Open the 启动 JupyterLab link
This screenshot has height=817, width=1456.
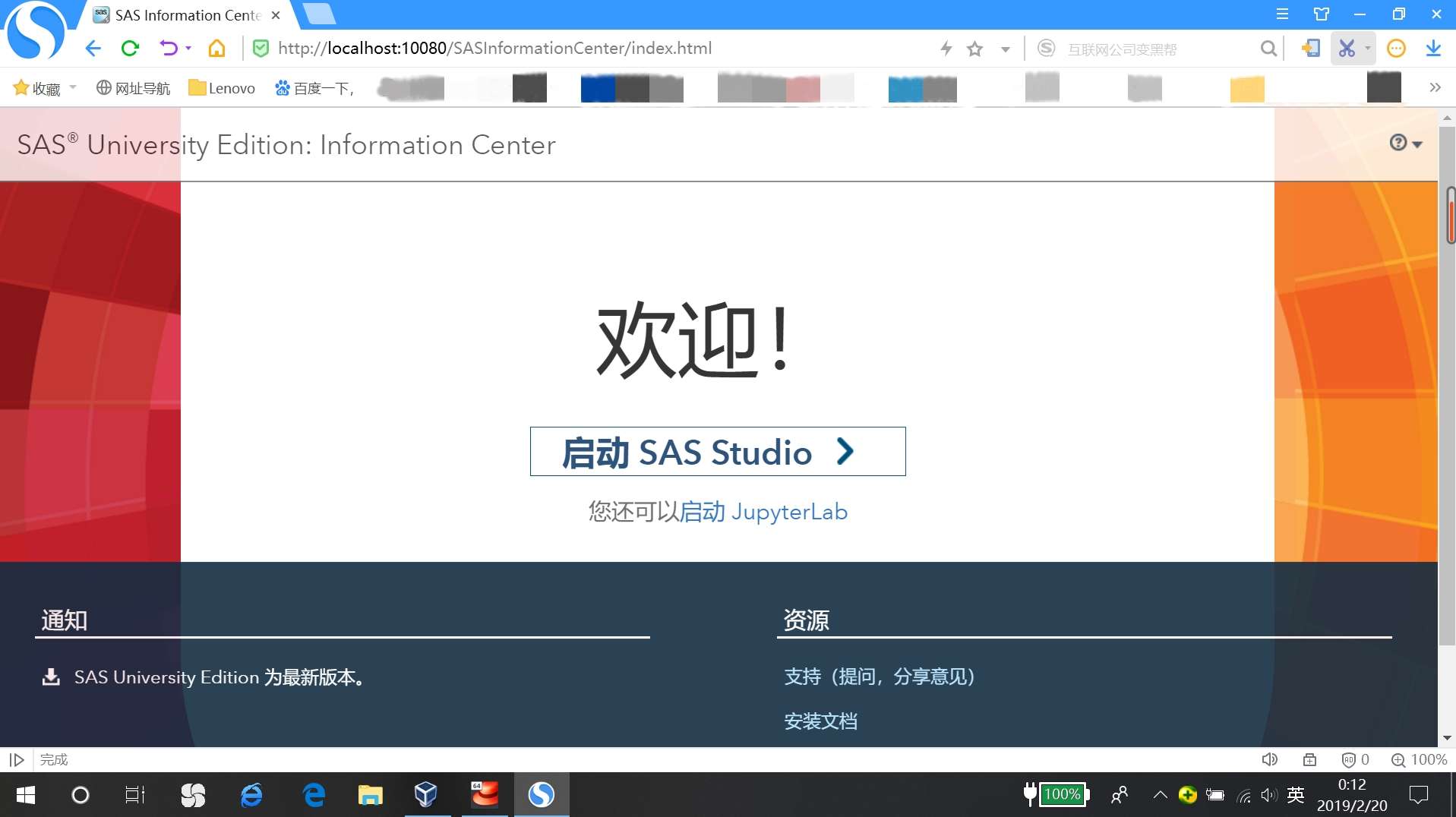[x=763, y=512]
